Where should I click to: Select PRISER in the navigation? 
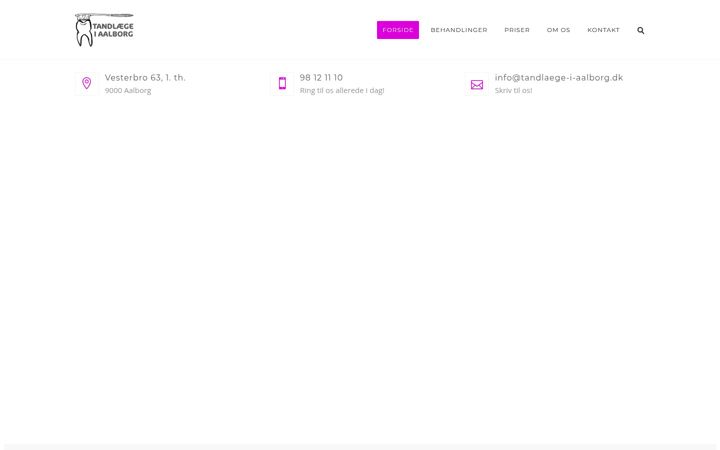coord(517,30)
